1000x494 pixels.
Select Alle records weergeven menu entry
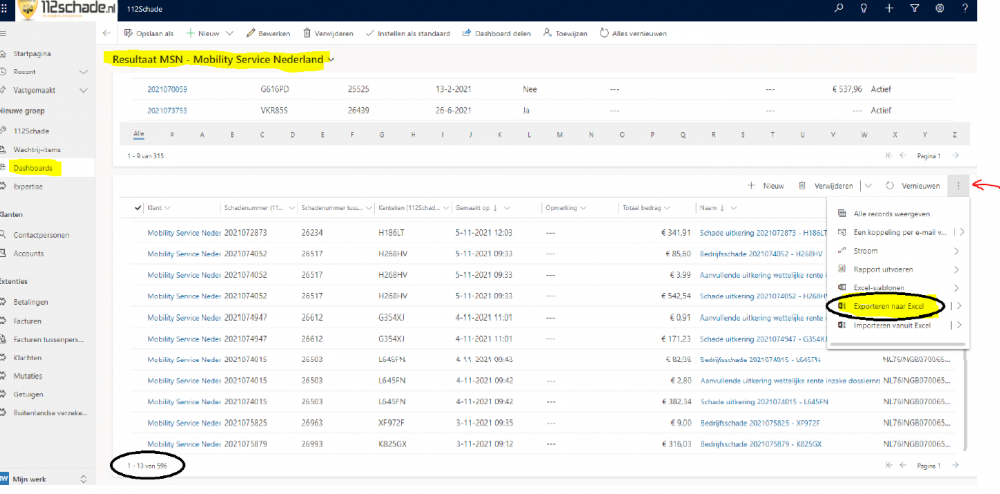pos(898,214)
